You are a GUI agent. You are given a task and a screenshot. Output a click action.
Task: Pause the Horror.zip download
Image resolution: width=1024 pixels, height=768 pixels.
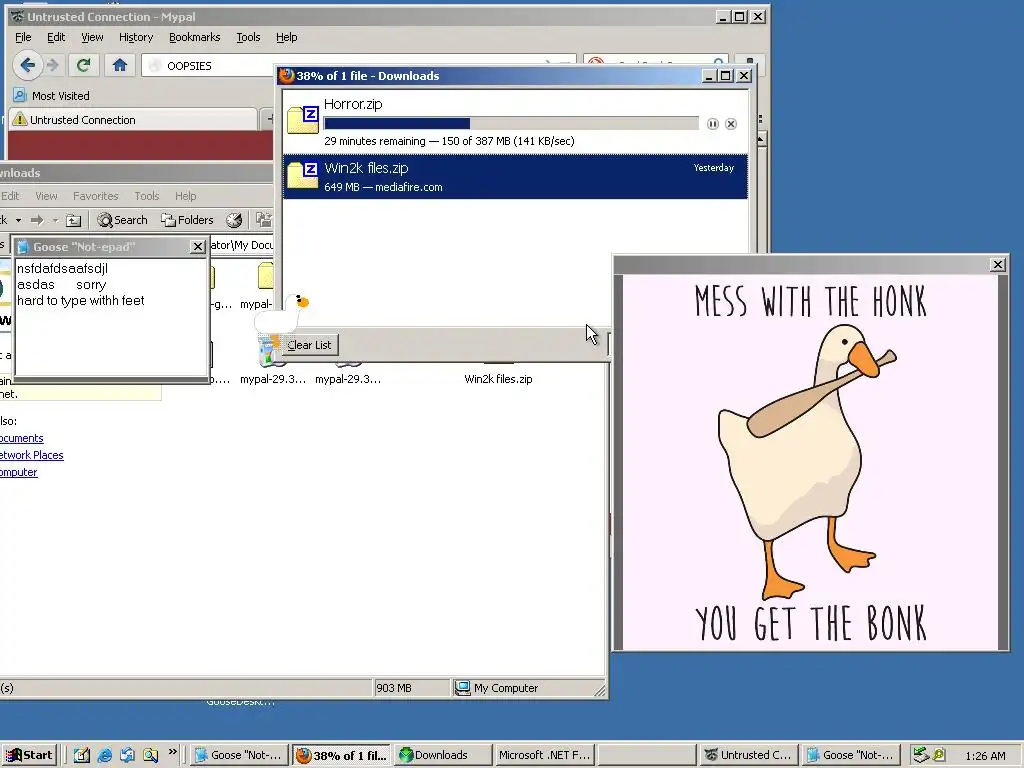click(712, 124)
